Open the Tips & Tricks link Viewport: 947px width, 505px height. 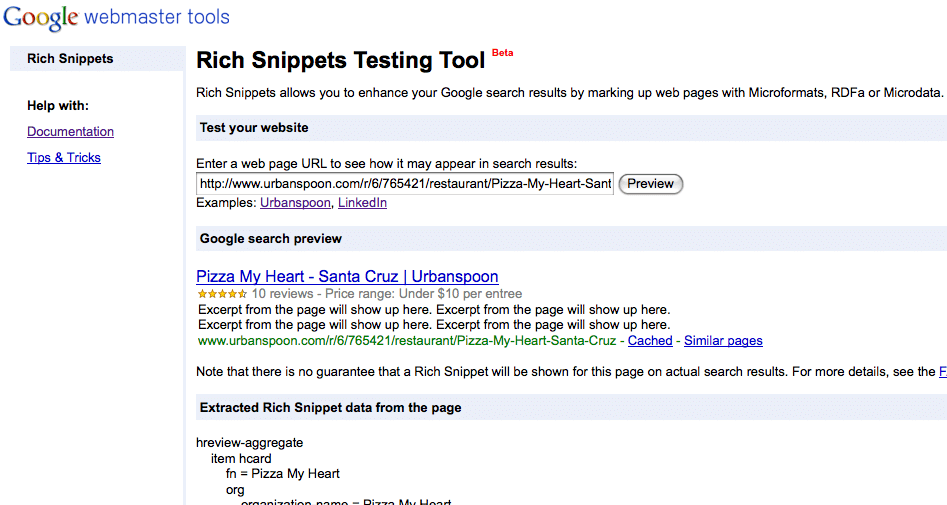[64, 158]
